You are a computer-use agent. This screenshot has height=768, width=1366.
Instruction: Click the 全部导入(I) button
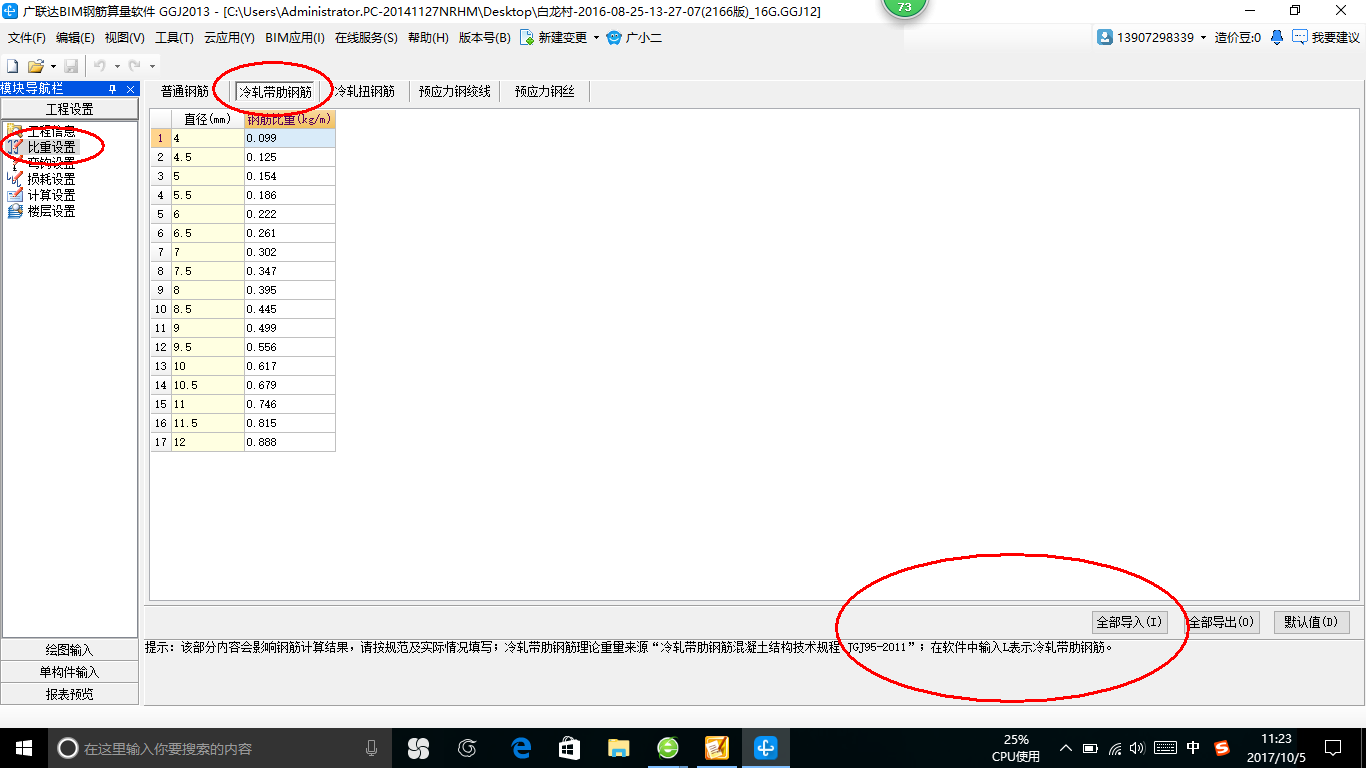[x=1130, y=622]
